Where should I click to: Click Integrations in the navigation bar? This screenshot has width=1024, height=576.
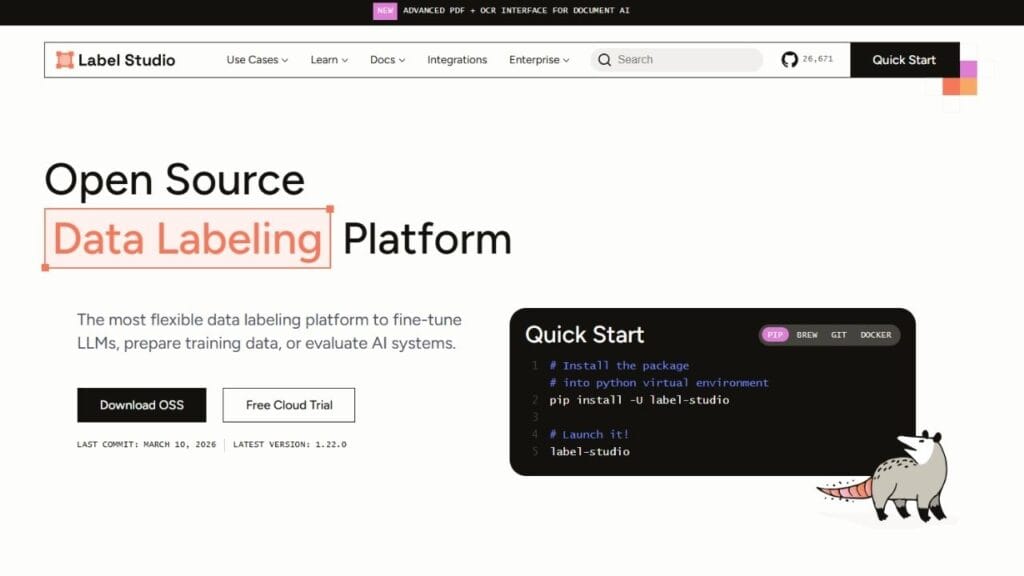click(x=457, y=60)
